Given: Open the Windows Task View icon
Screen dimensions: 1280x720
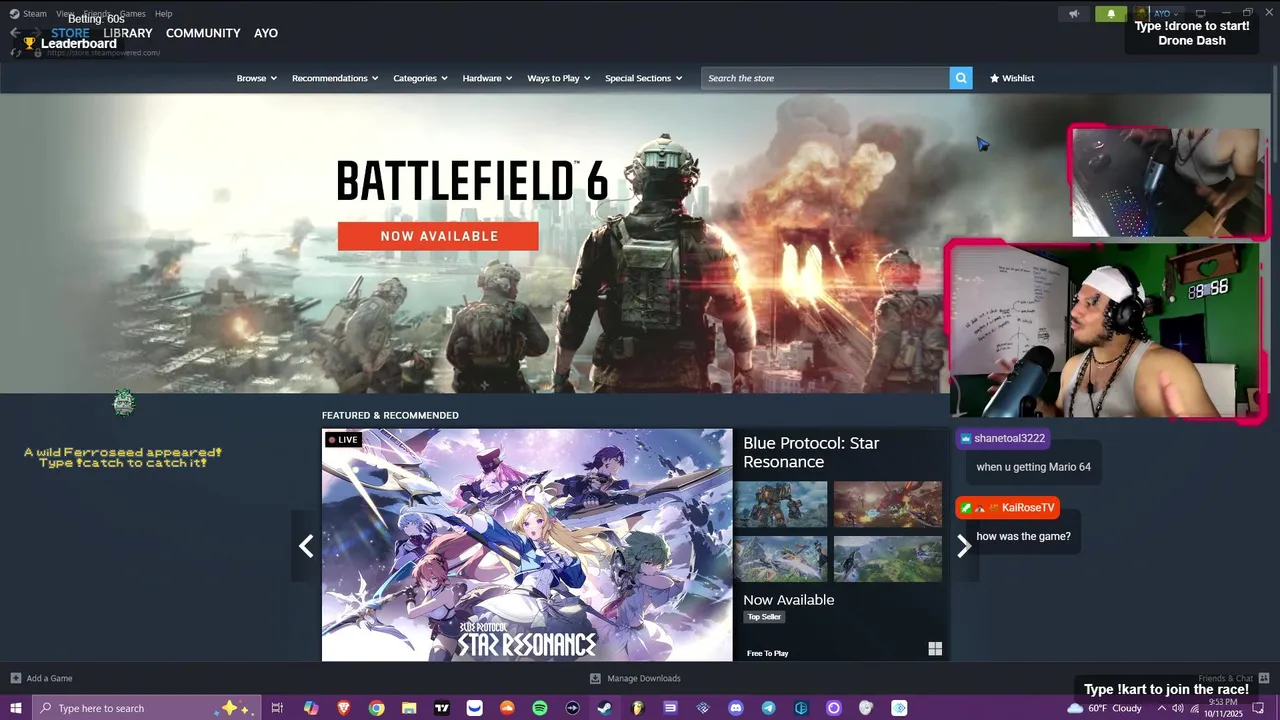Looking at the screenshot, I should (278, 708).
